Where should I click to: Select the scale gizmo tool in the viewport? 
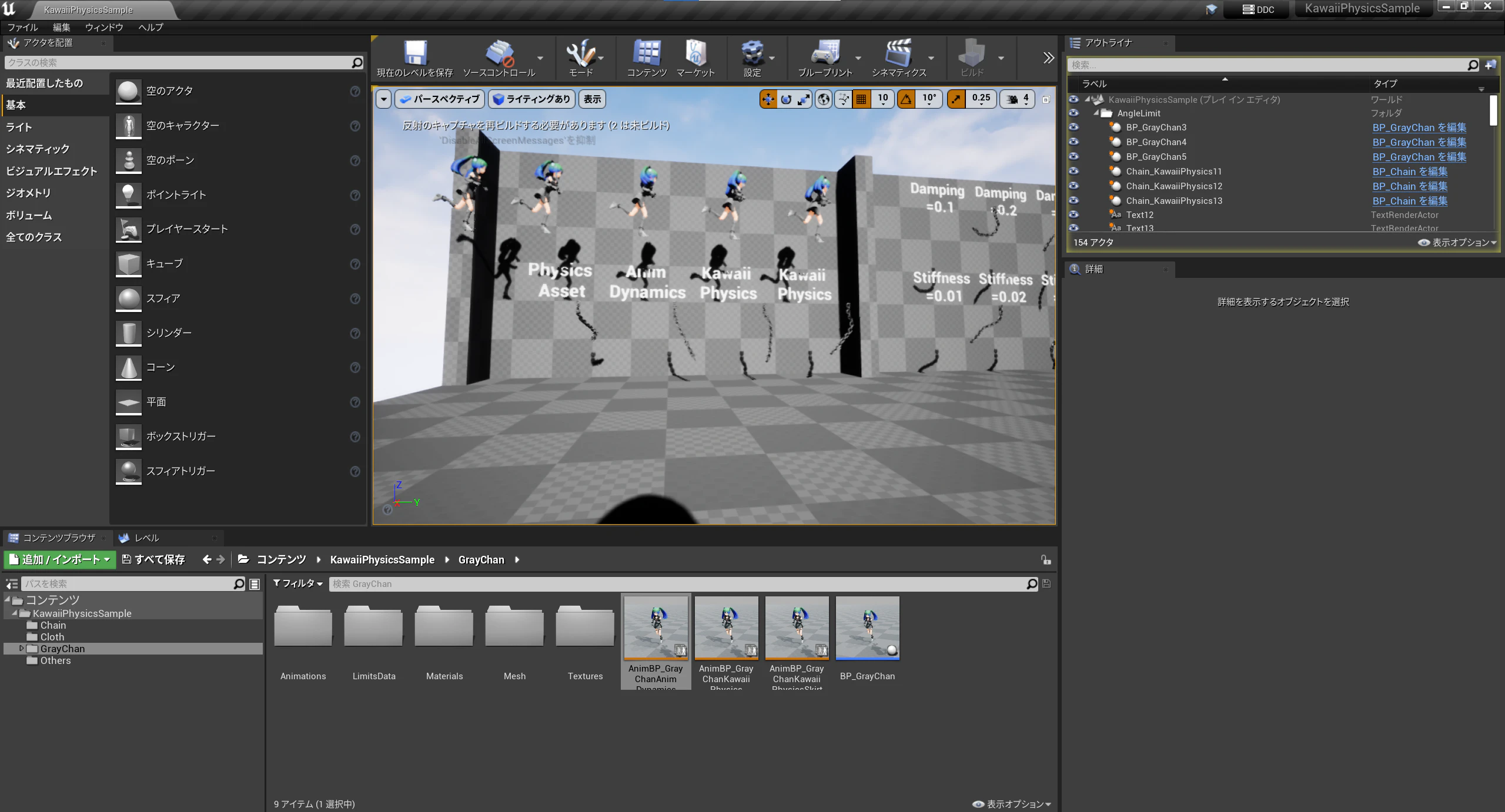point(804,99)
